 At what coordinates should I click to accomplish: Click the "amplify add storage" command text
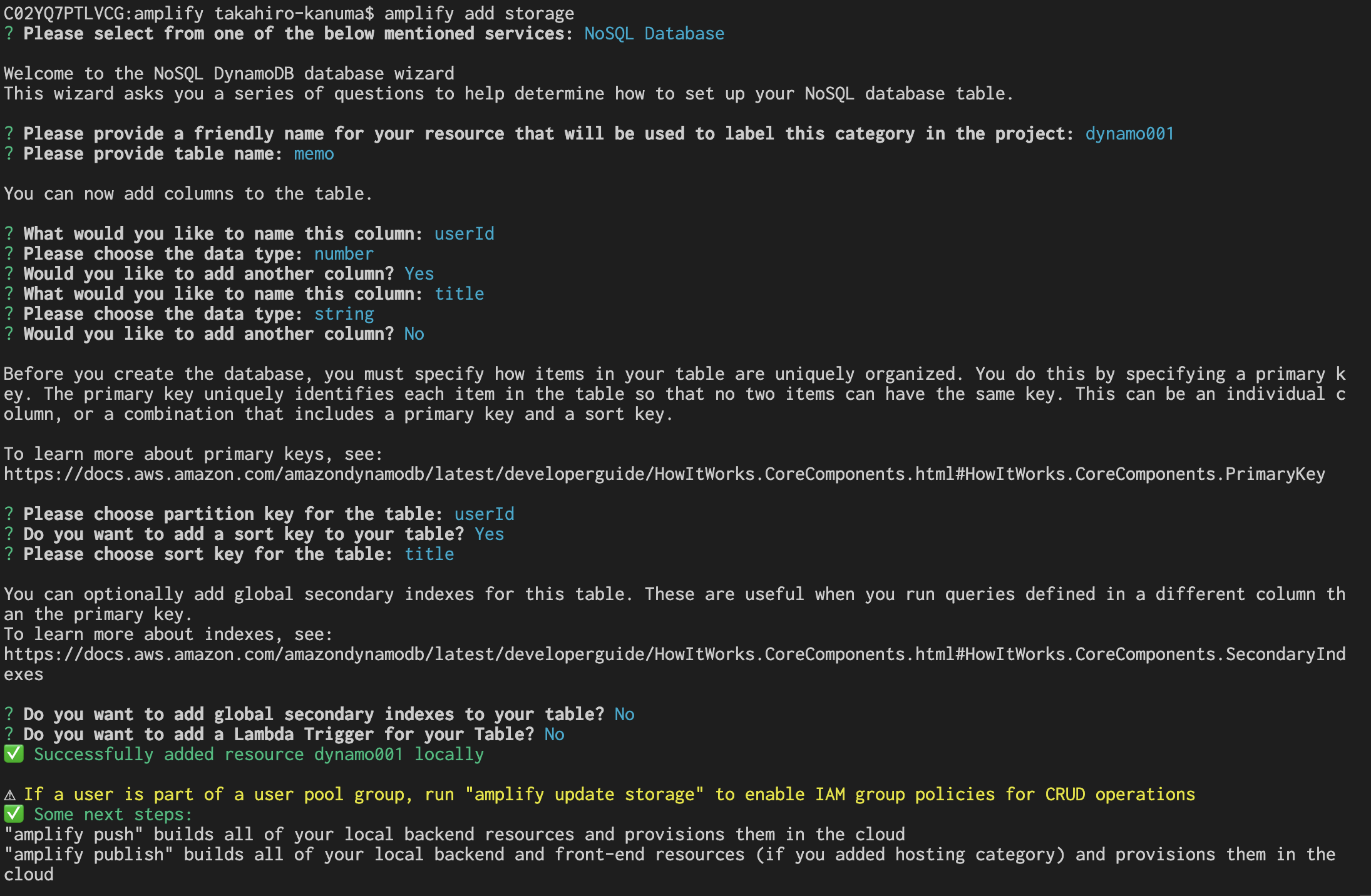pos(479,13)
